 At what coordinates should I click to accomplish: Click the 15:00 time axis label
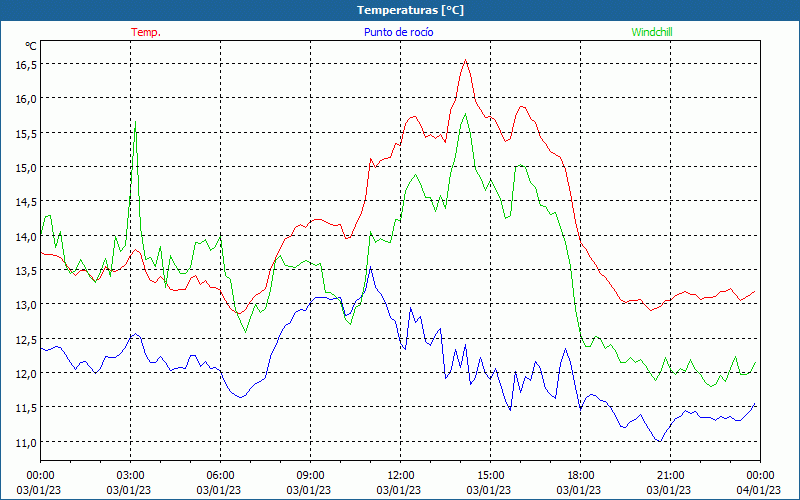pyautogui.click(x=490, y=475)
